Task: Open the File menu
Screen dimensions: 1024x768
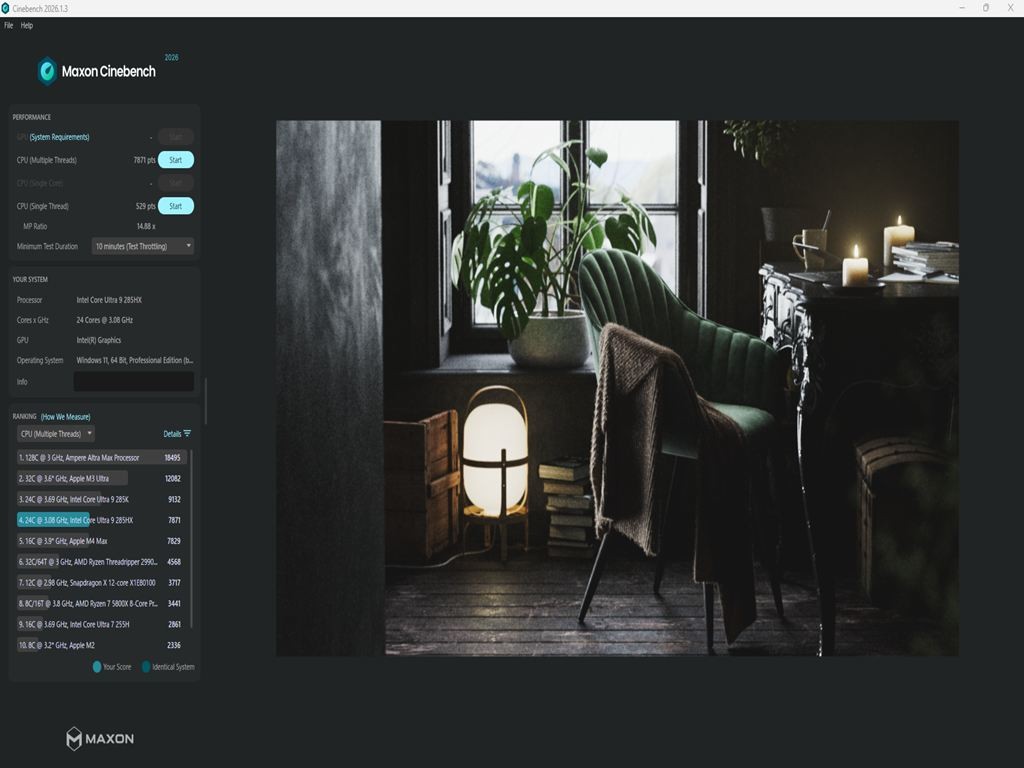Action: pyautogui.click(x=8, y=25)
